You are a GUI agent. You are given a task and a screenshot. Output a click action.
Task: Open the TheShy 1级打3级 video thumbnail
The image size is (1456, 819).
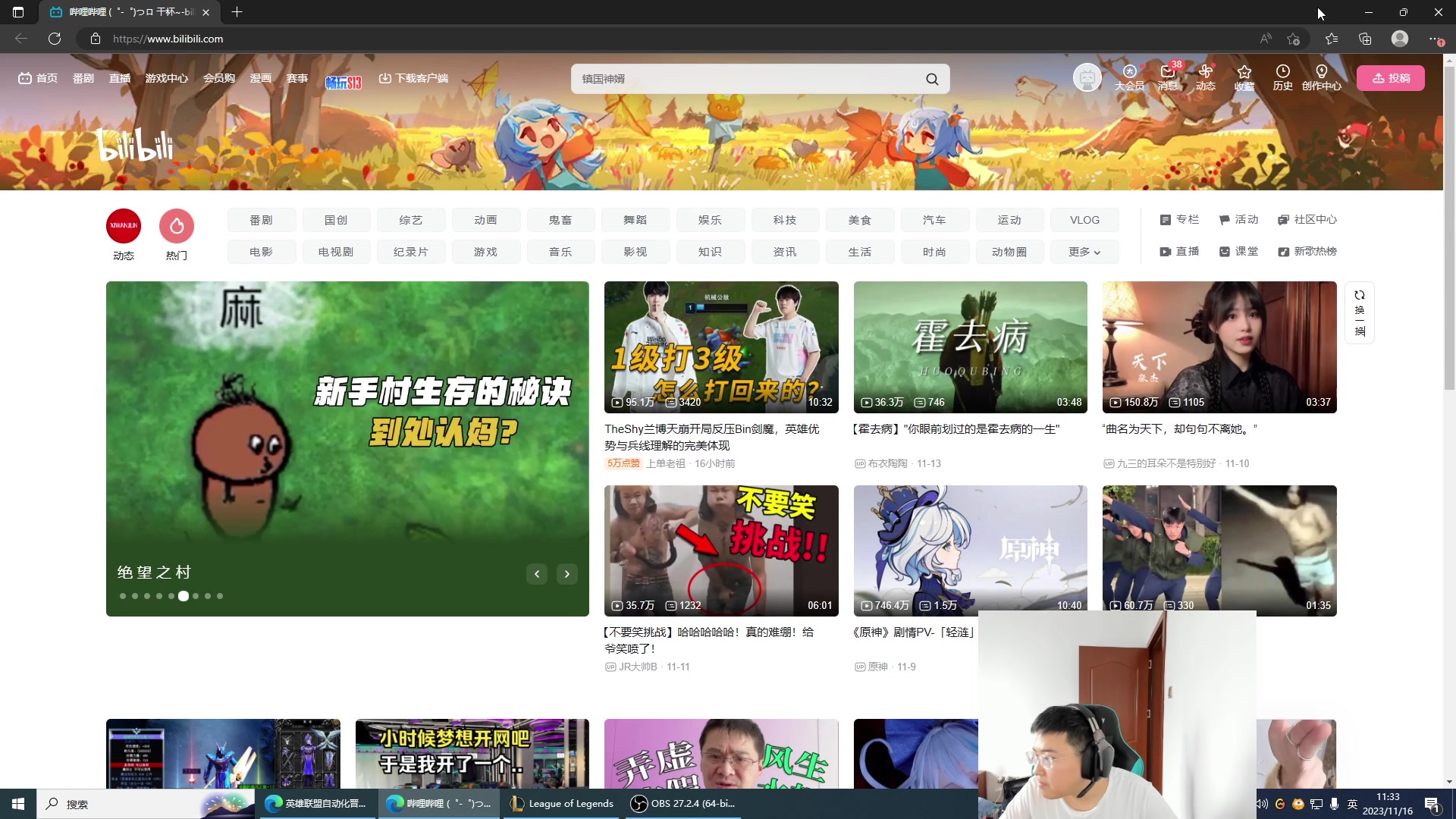721,347
